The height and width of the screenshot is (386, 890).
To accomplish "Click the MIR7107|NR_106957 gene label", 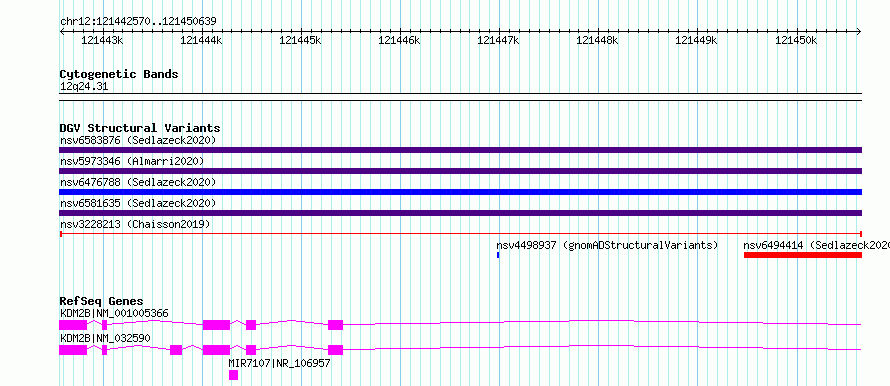I will pyautogui.click(x=279, y=363).
